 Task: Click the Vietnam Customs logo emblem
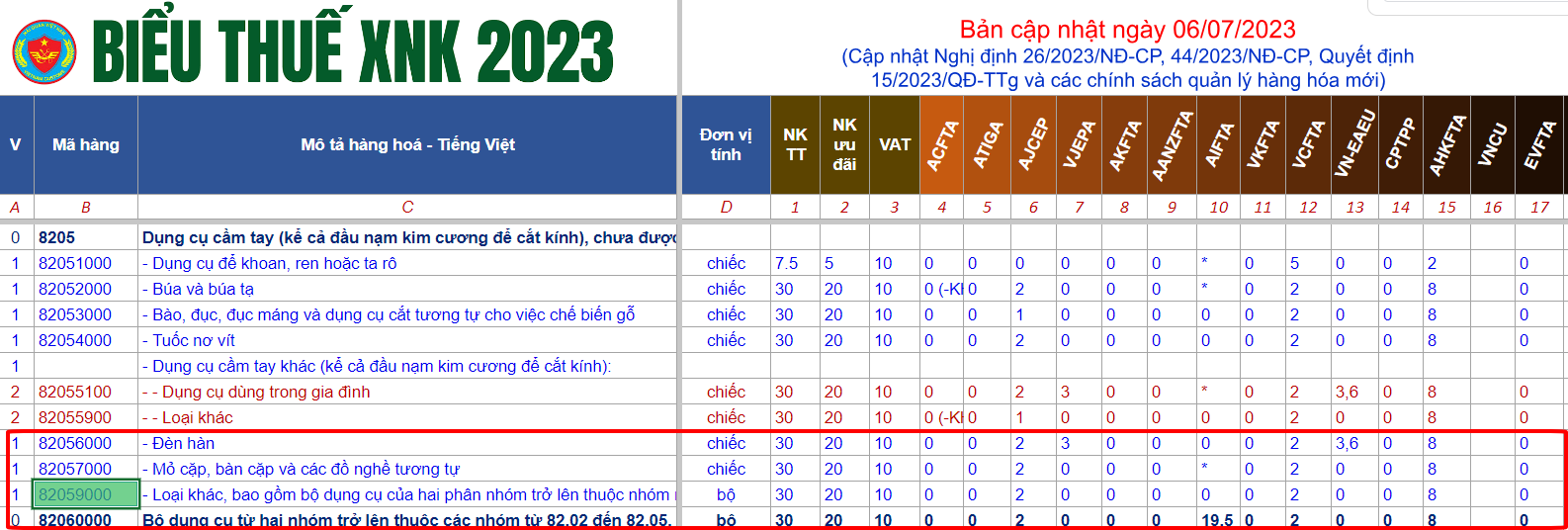pos(44,50)
